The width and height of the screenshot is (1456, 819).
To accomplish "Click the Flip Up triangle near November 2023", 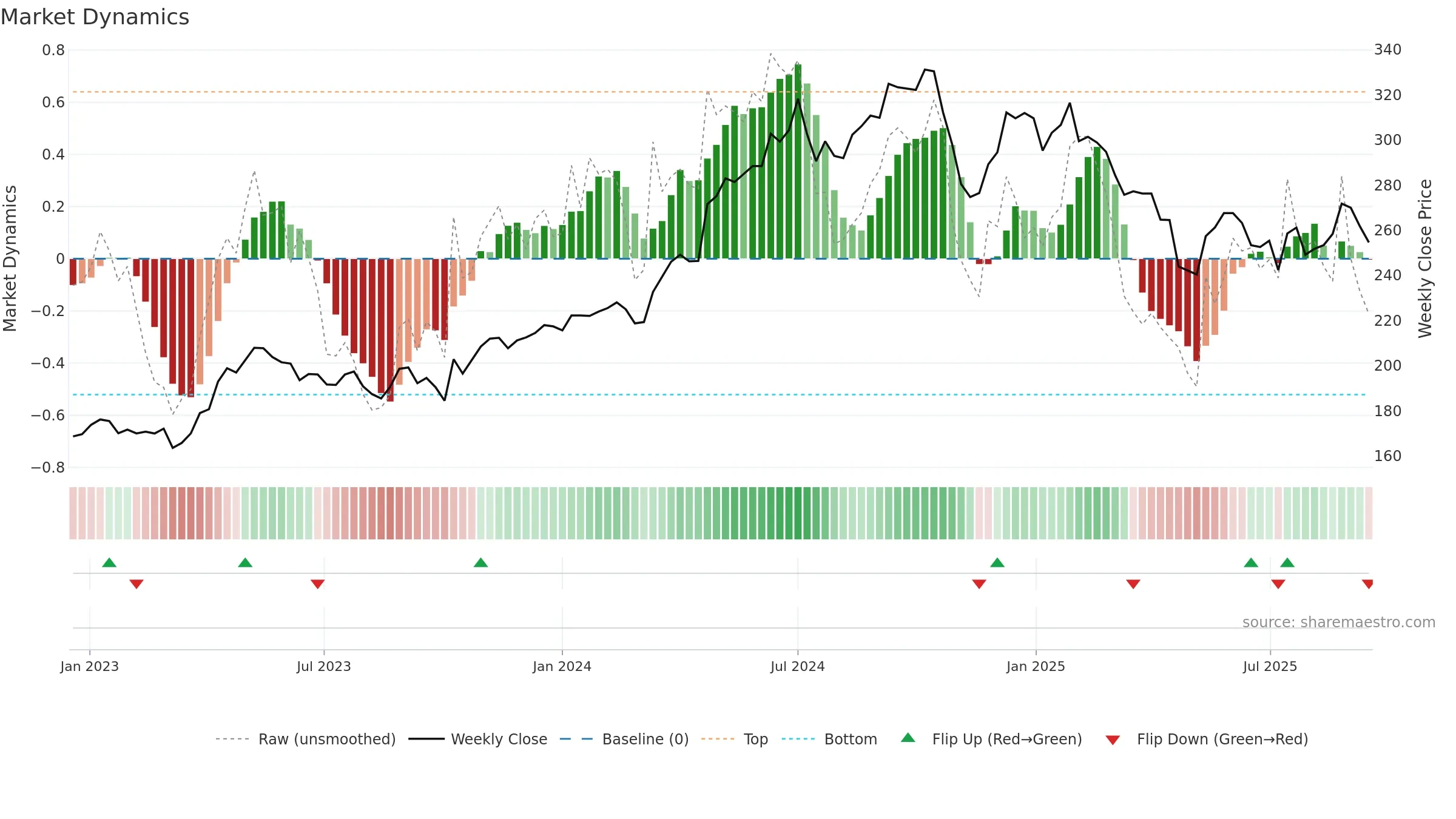I will point(480,563).
